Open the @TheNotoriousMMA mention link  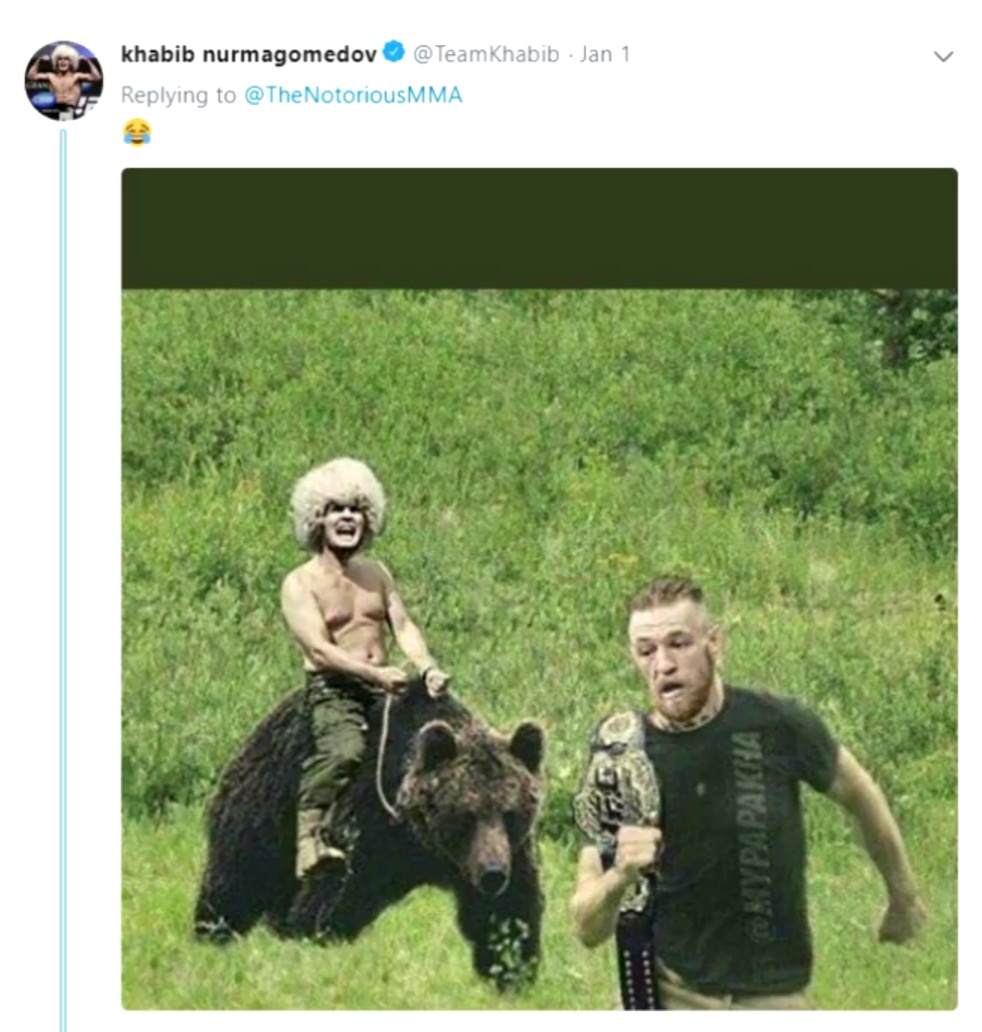[353, 95]
